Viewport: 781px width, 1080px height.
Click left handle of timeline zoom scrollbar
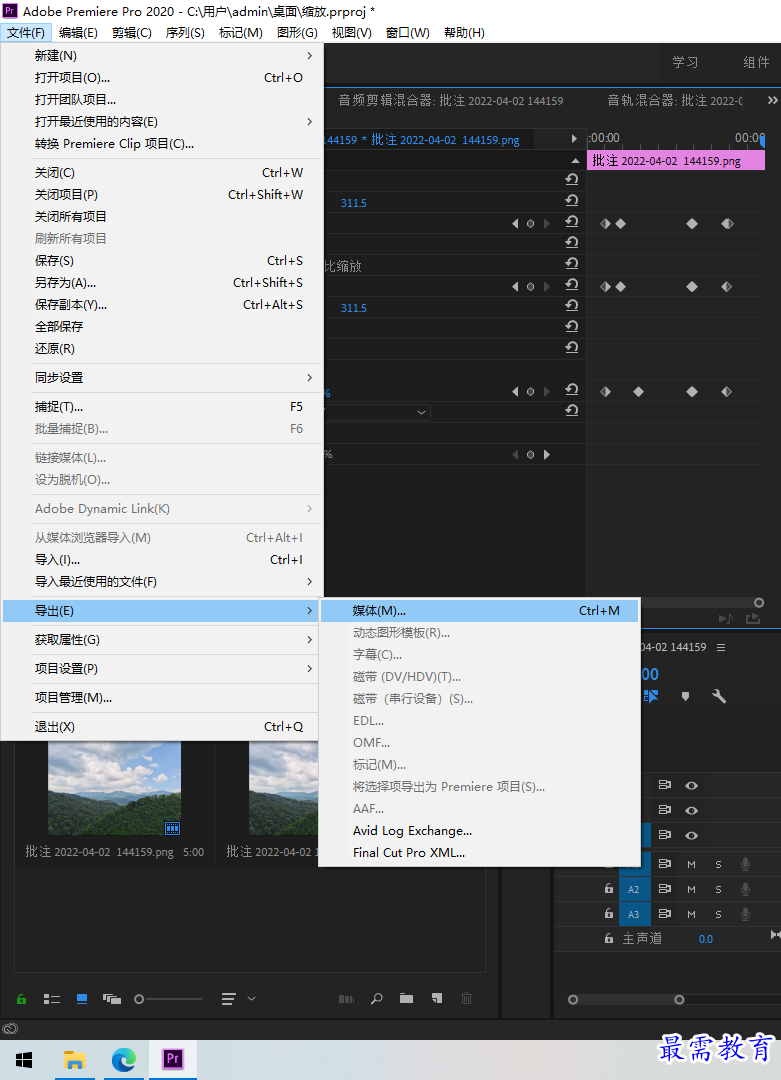pyautogui.click(x=572, y=999)
